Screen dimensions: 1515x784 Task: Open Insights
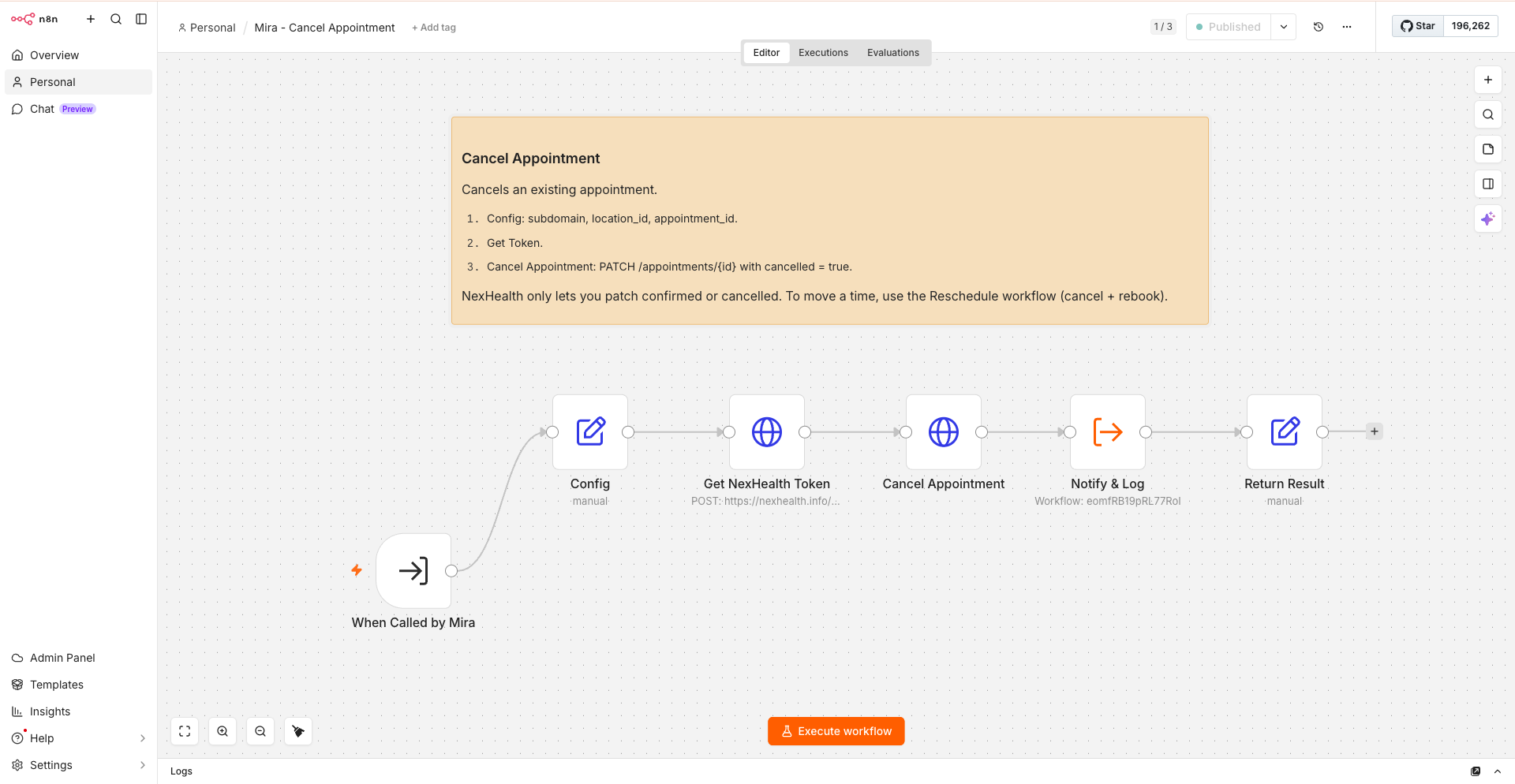pos(78,711)
